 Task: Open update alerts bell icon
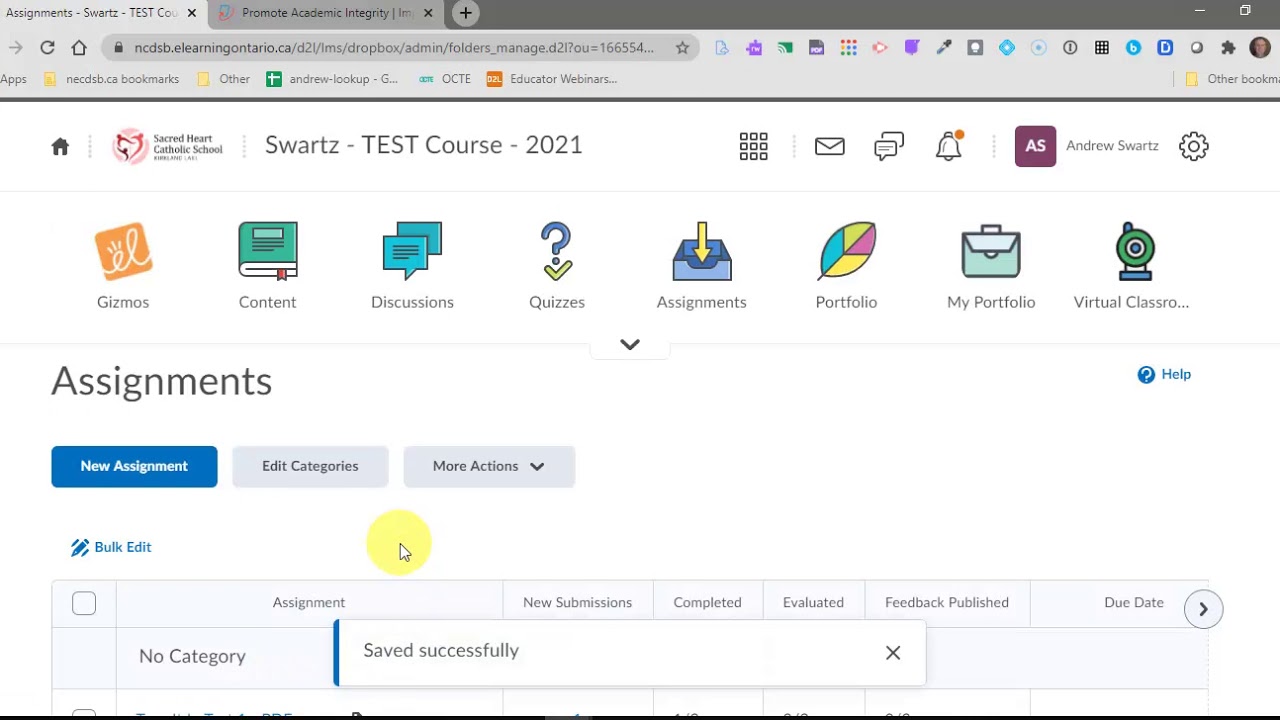point(949,146)
